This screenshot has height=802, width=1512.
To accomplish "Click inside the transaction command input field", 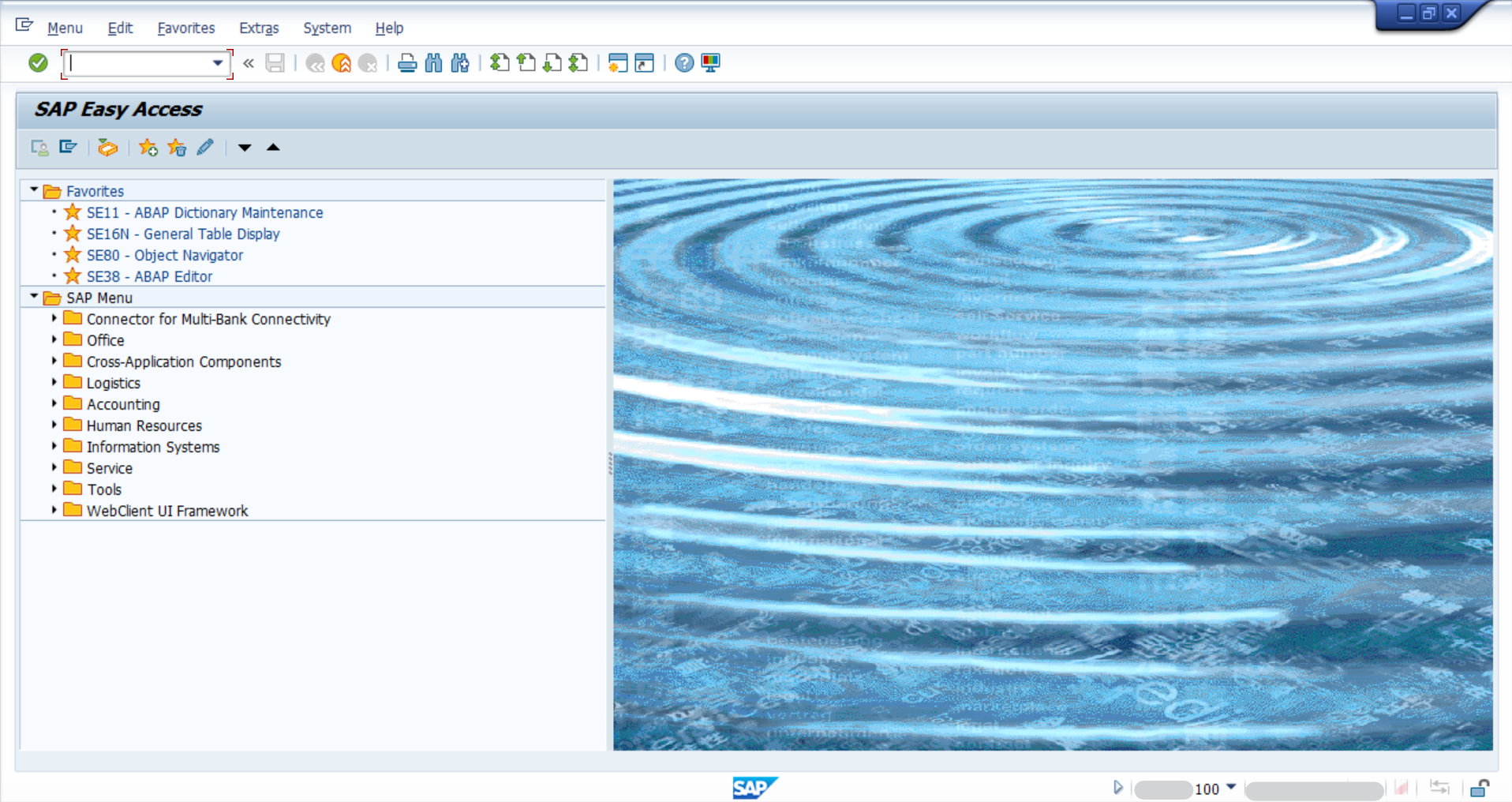I will coord(138,63).
